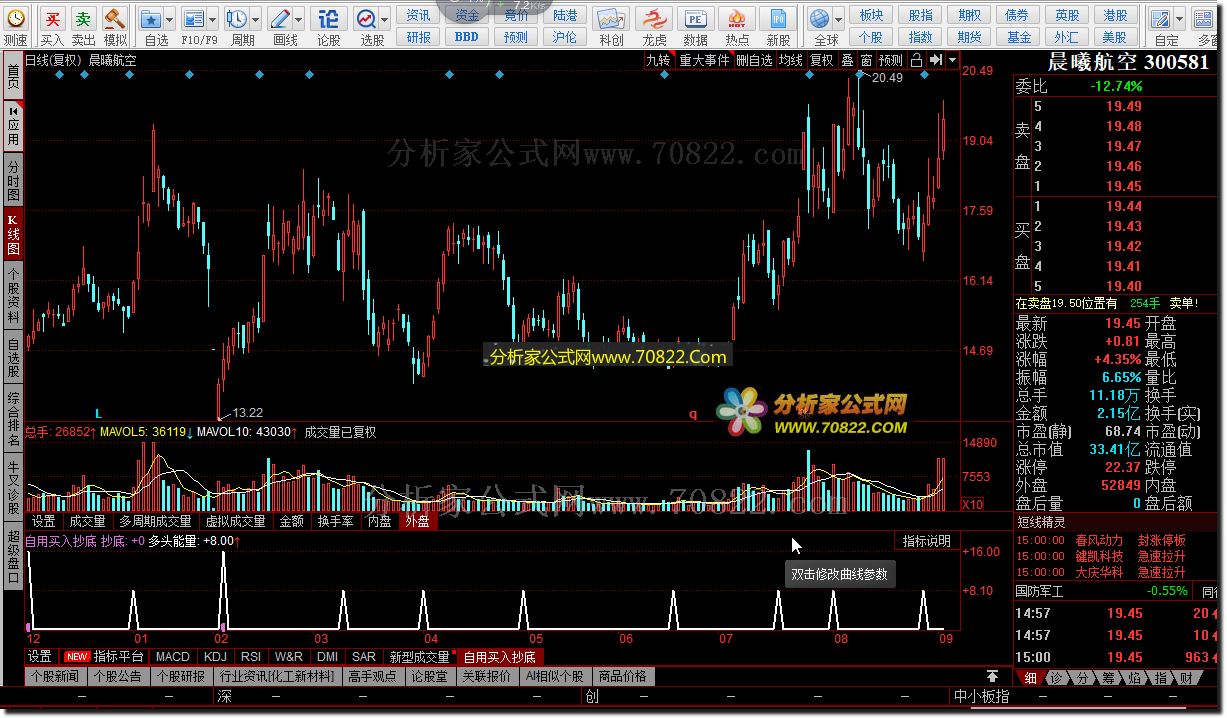The width and height of the screenshot is (1227, 718).
Task: Expand the 自选 dropdown arrow
Action: click(x=169, y=19)
